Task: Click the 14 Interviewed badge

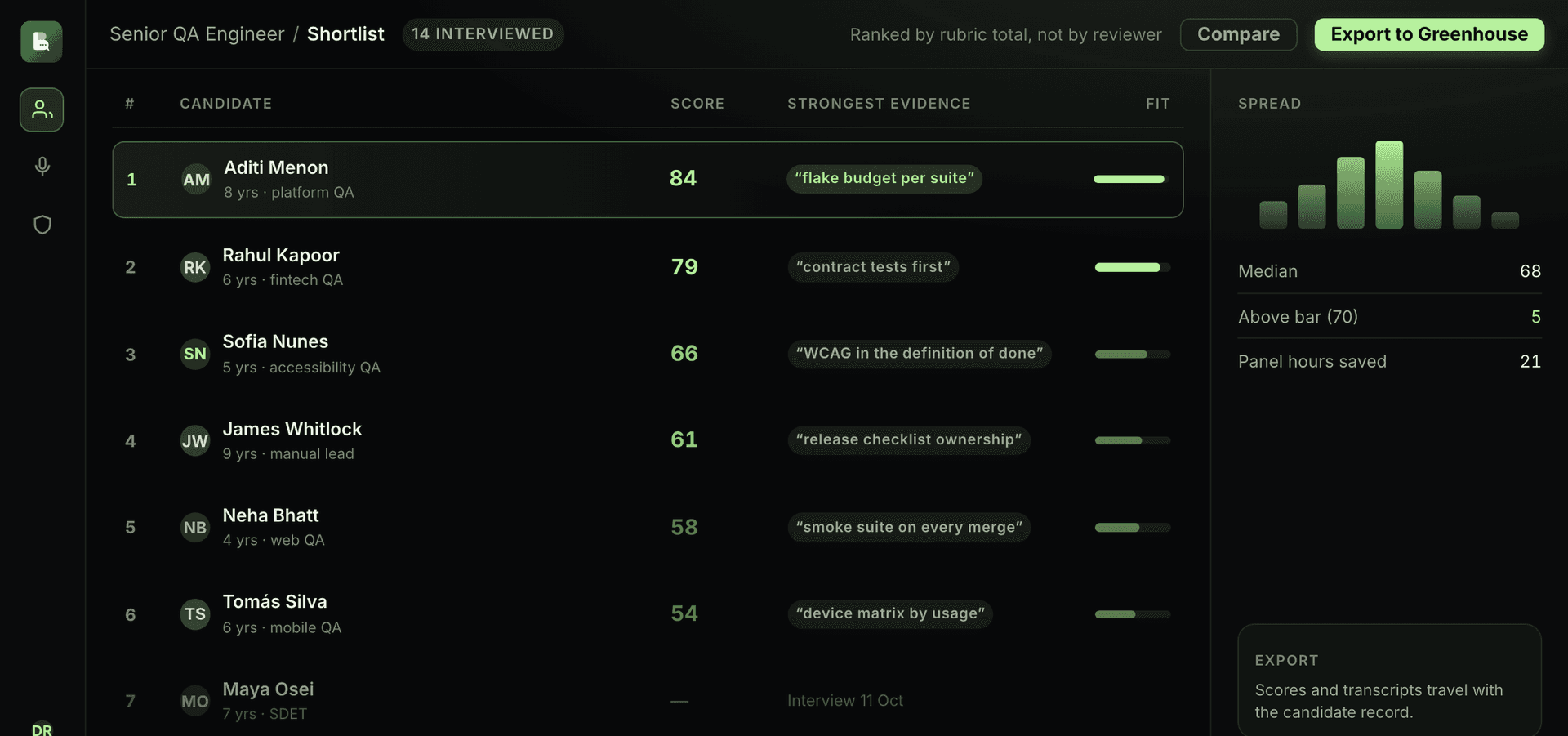Action: [x=483, y=34]
